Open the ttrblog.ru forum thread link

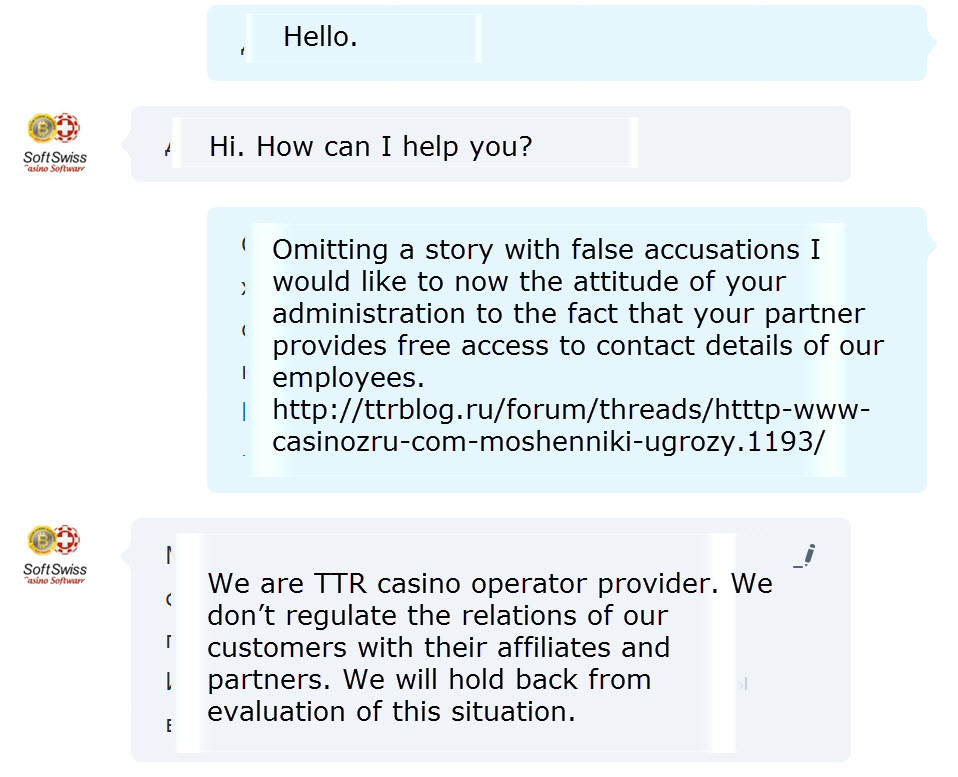click(572, 411)
